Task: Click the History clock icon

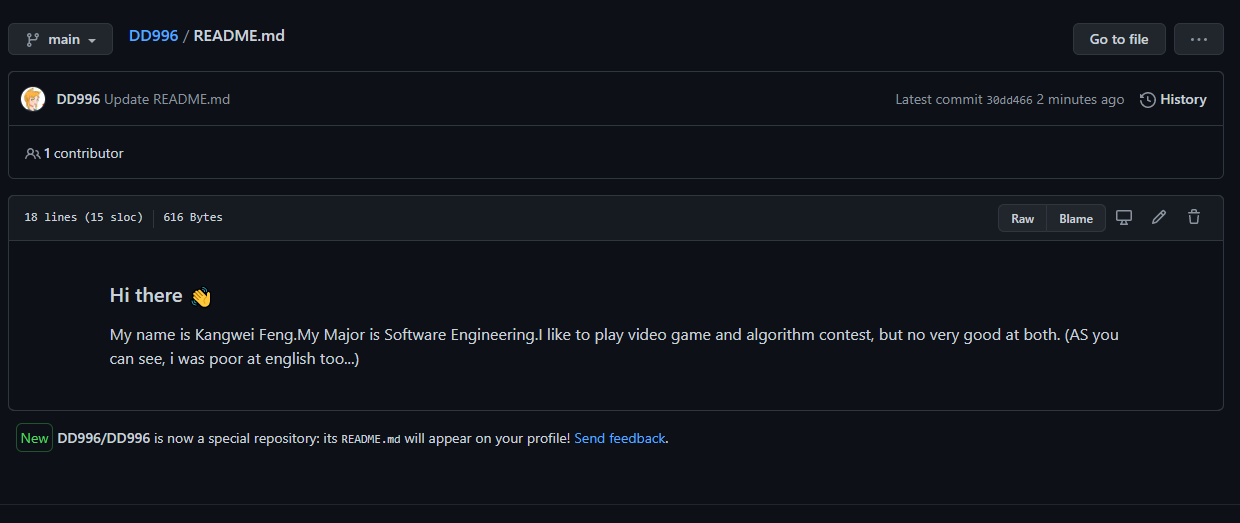Action: coord(1148,99)
